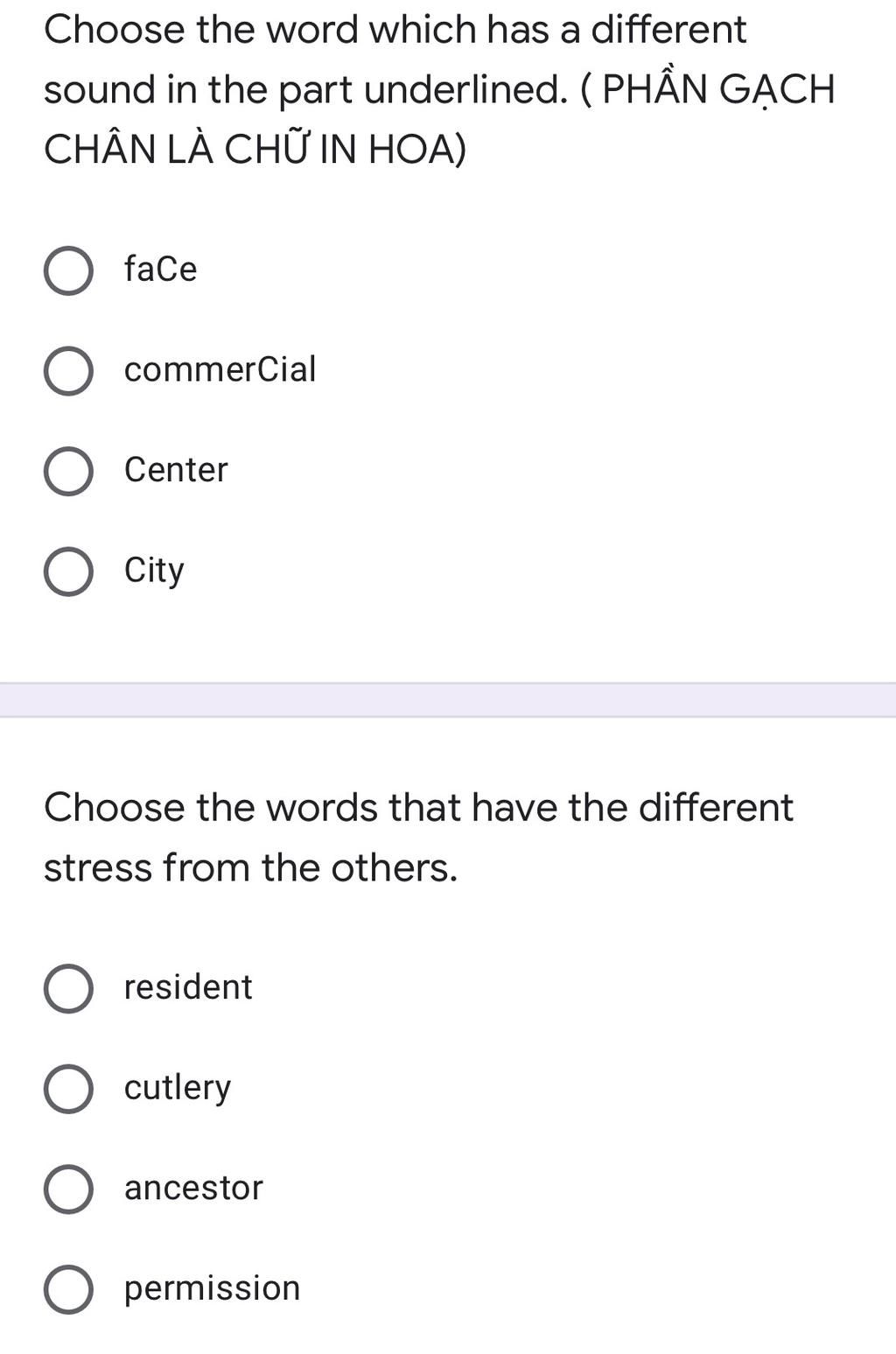
Task: Tap the 'permission' answer label text
Action: click(x=213, y=1288)
